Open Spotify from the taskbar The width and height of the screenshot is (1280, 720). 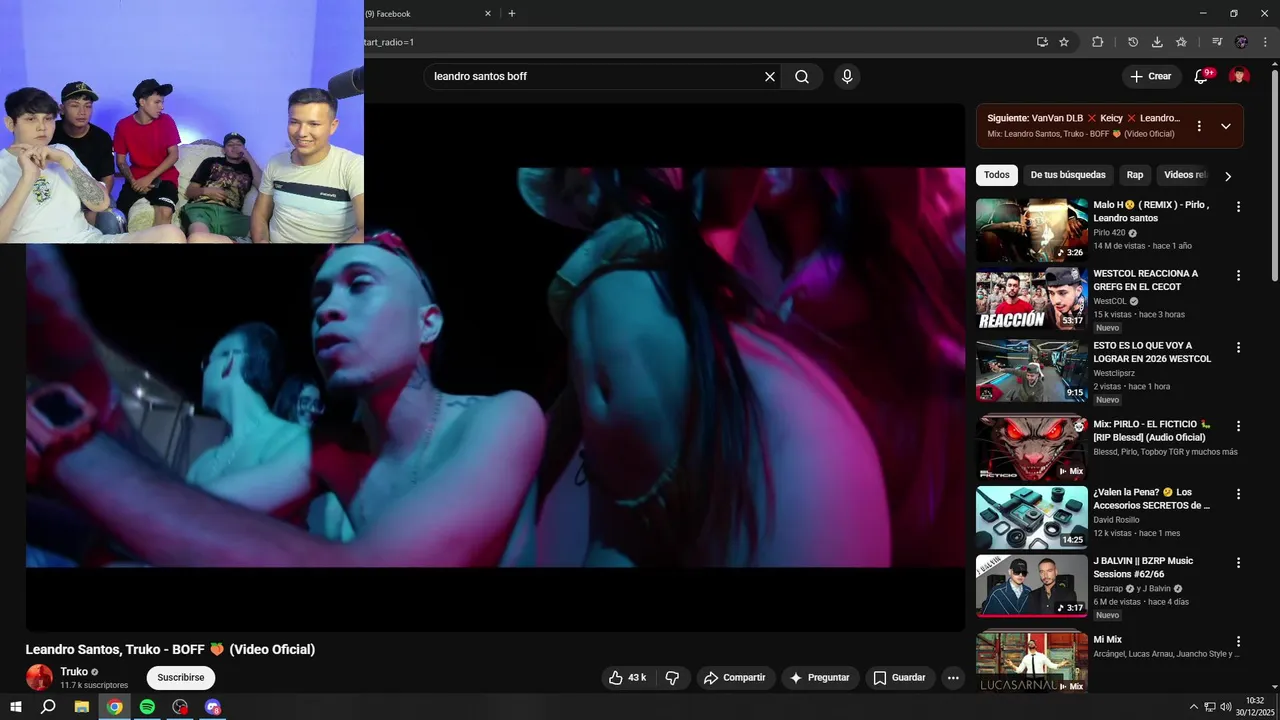click(147, 707)
